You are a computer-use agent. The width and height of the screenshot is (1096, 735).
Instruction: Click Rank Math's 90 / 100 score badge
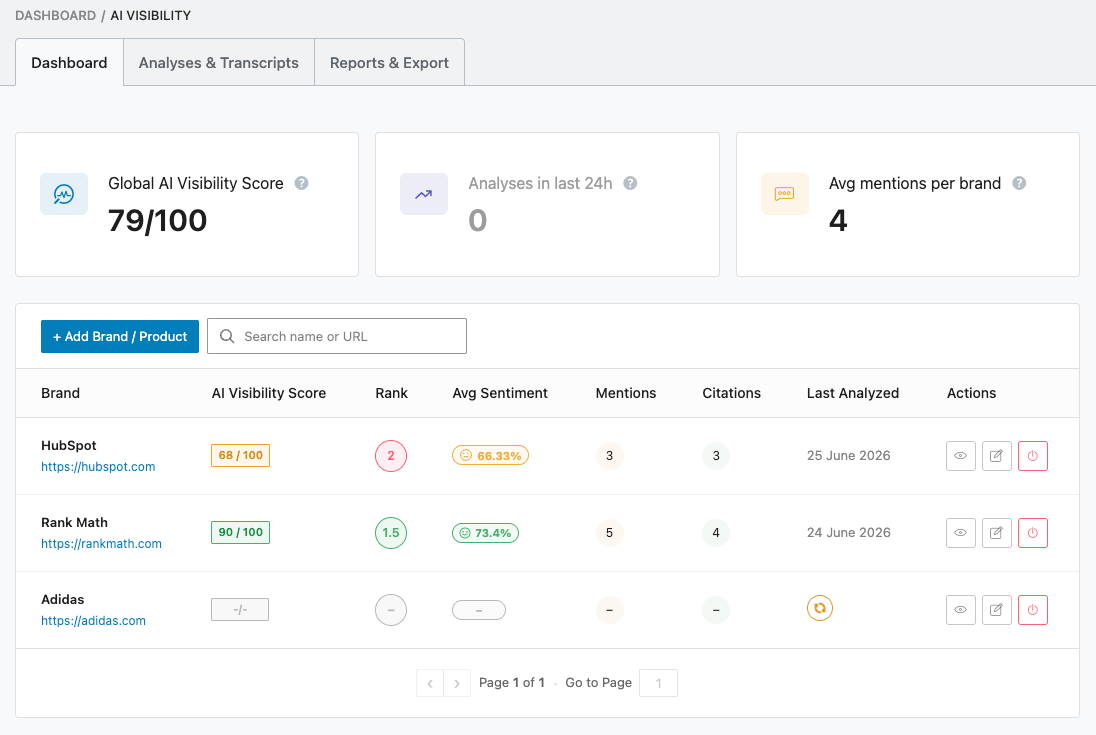[240, 532]
